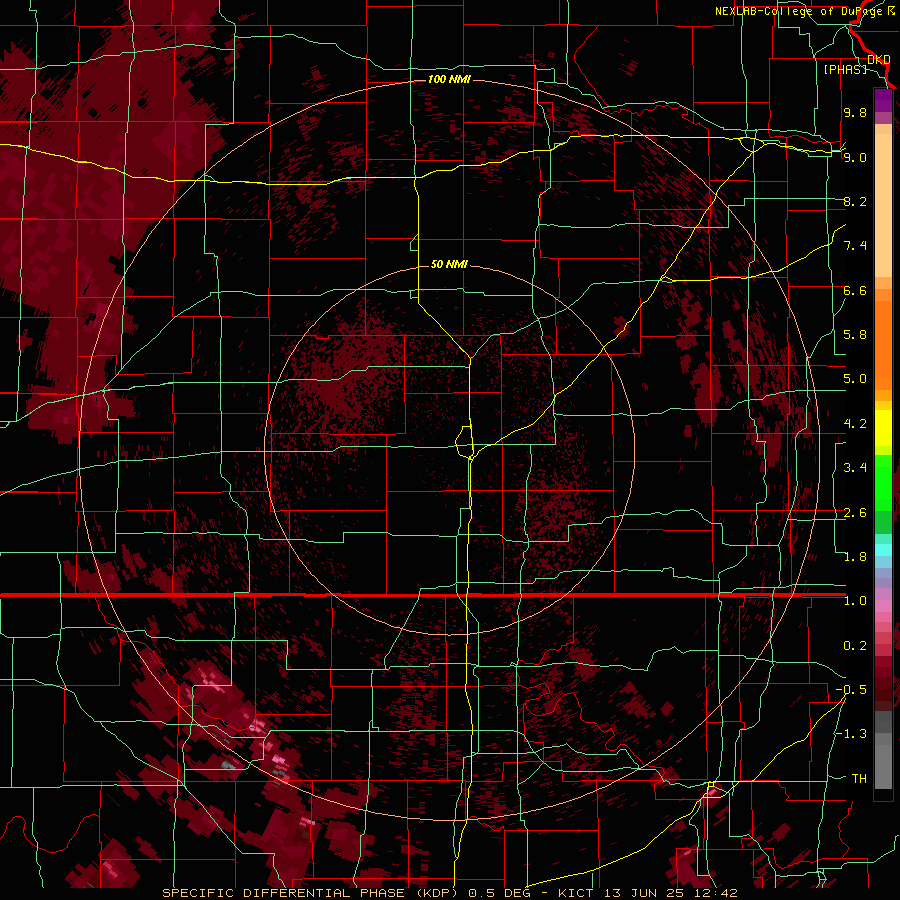Click the 5.0 value on the color scale
900x900 pixels.
(x=855, y=379)
